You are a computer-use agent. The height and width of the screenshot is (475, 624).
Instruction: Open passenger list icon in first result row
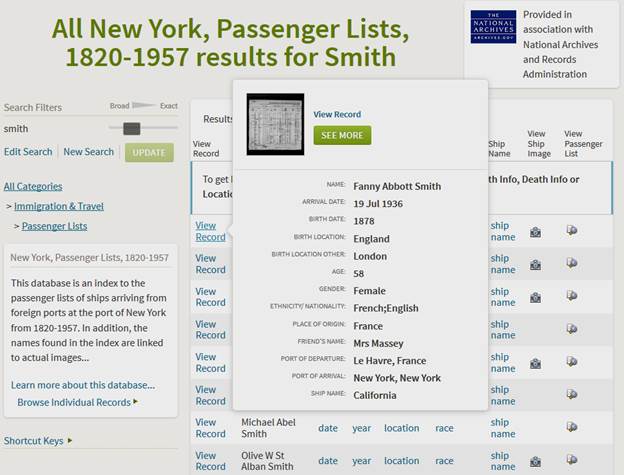click(572, 230)
